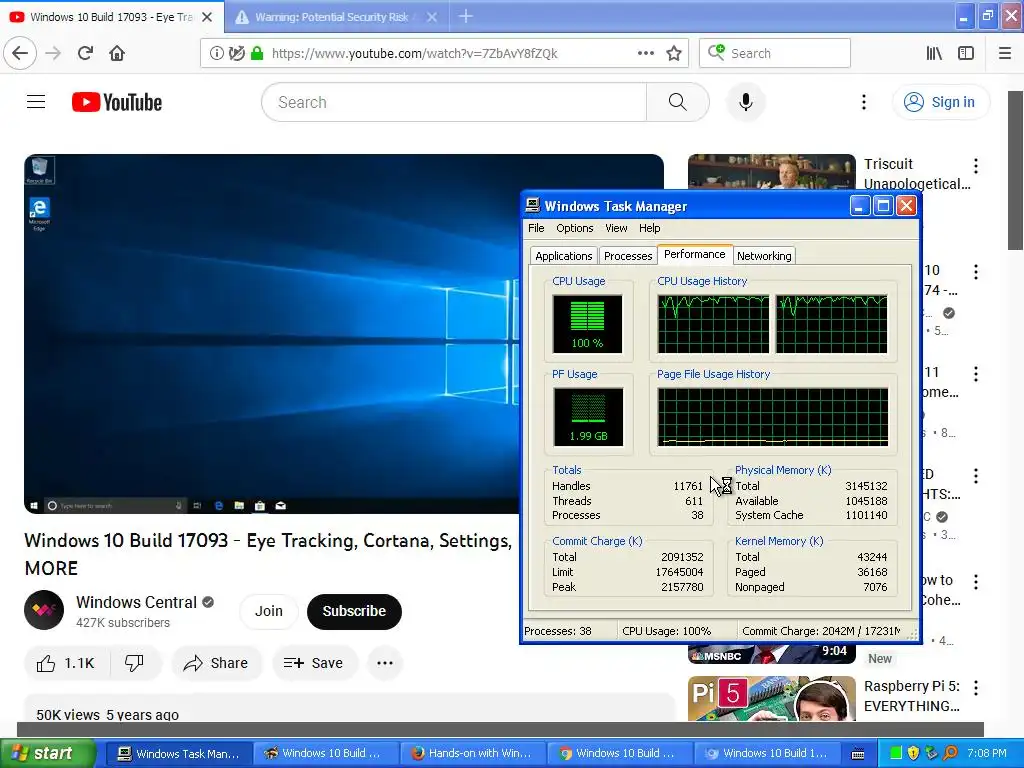Click the YouTube search magnifier button
This screenshot has width=1024, height=768.
(678, 102)
